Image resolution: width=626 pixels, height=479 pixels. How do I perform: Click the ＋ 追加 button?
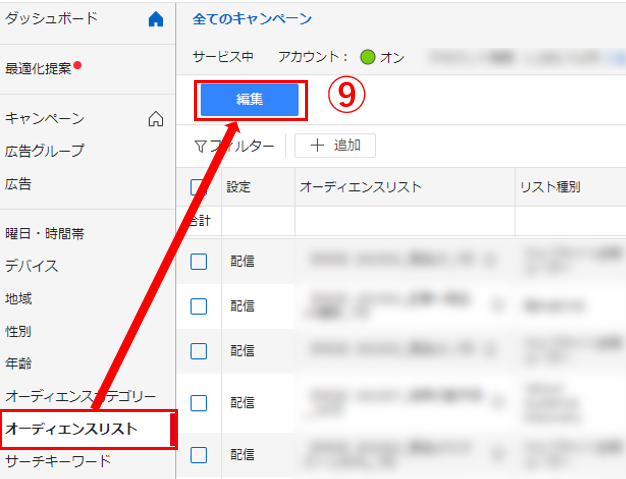[x=335, y=146]
